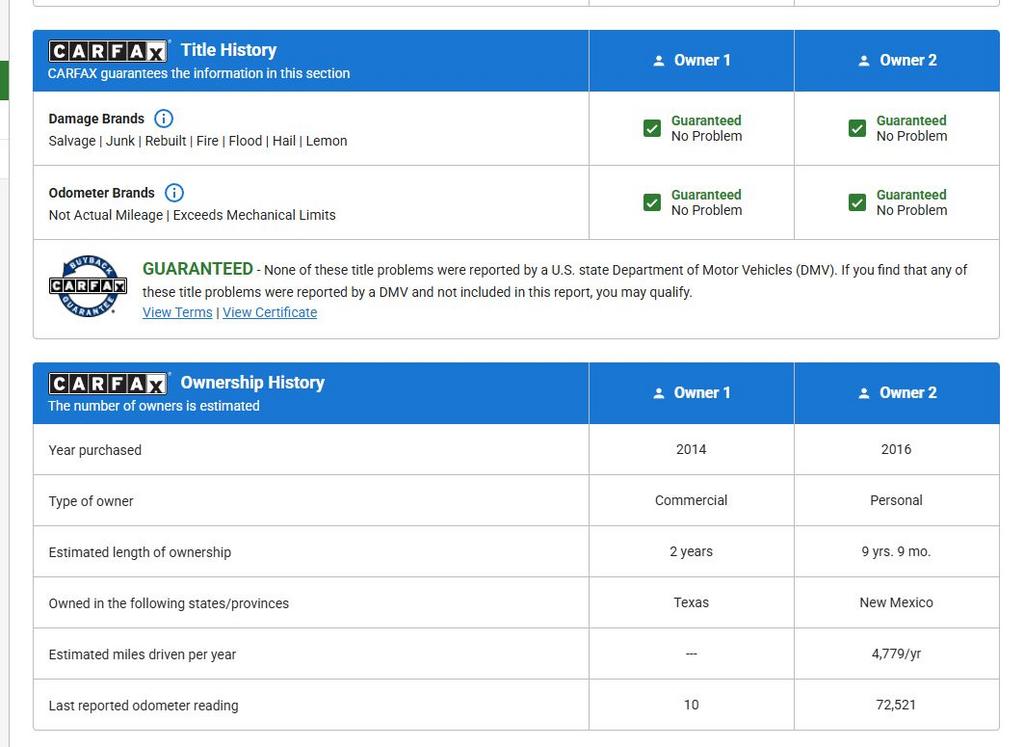Click the CARFAX logo in Title History header

pyautogui.click(x=108, y=52)
